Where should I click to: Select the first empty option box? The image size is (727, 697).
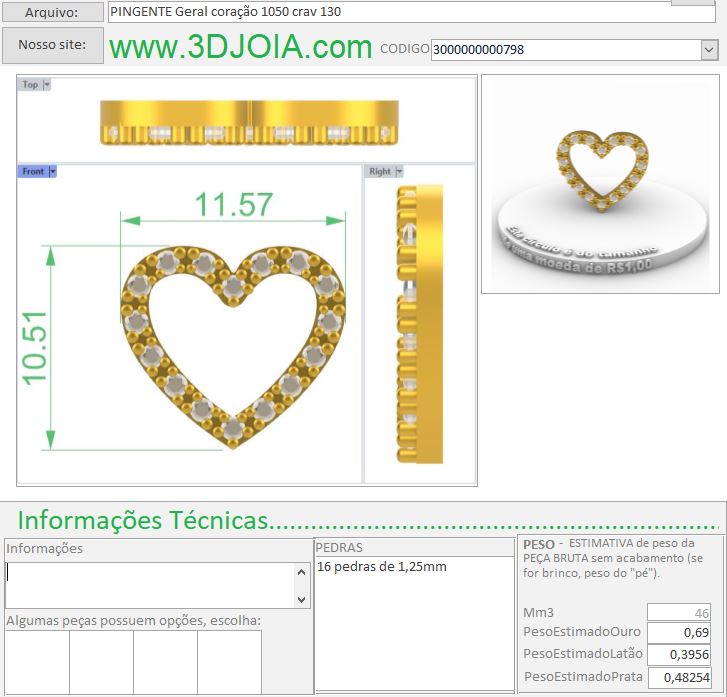[37, 660]
